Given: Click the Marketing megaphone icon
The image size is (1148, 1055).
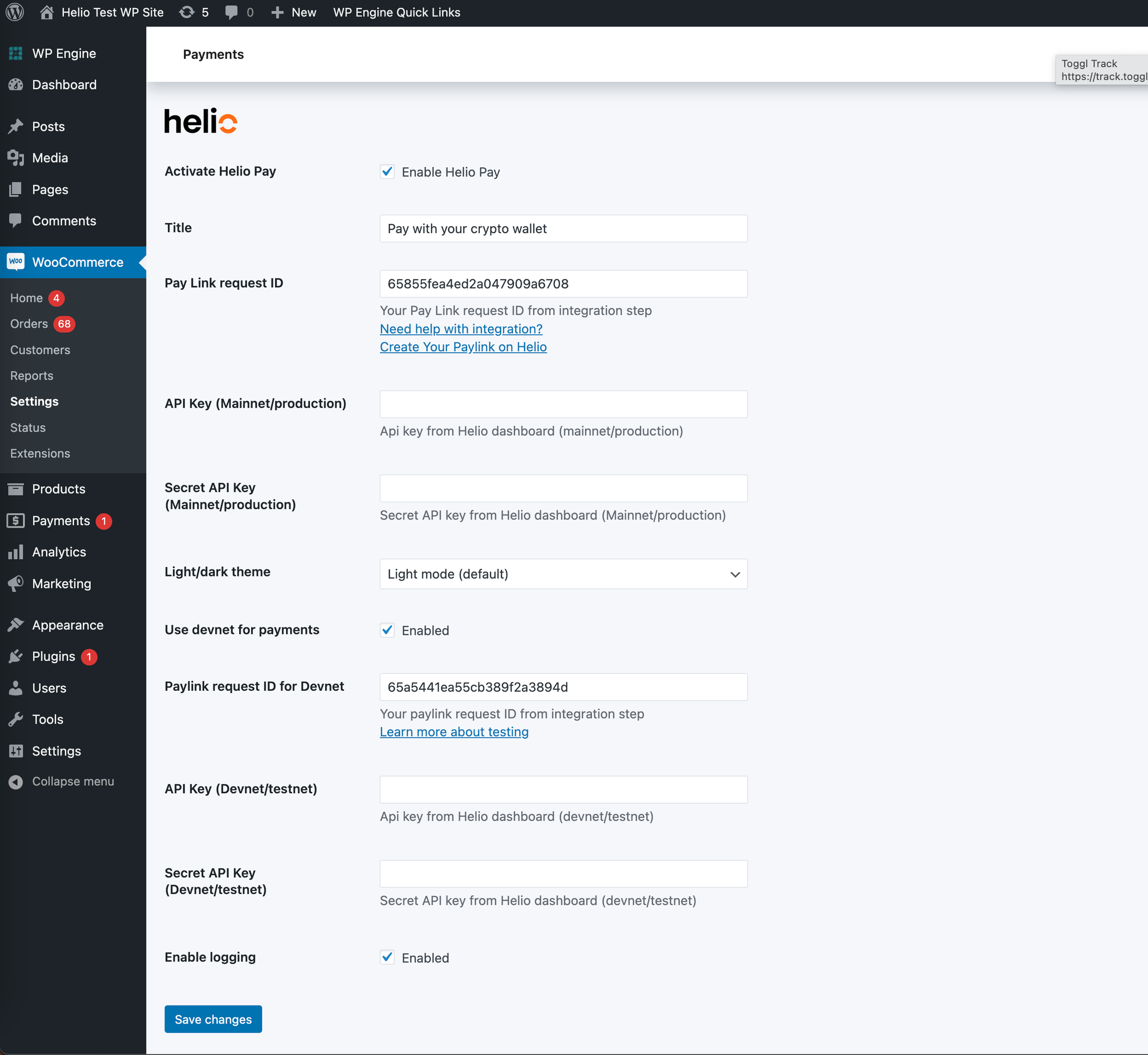Looking at the screenshot, I should [x=15, y=584].
